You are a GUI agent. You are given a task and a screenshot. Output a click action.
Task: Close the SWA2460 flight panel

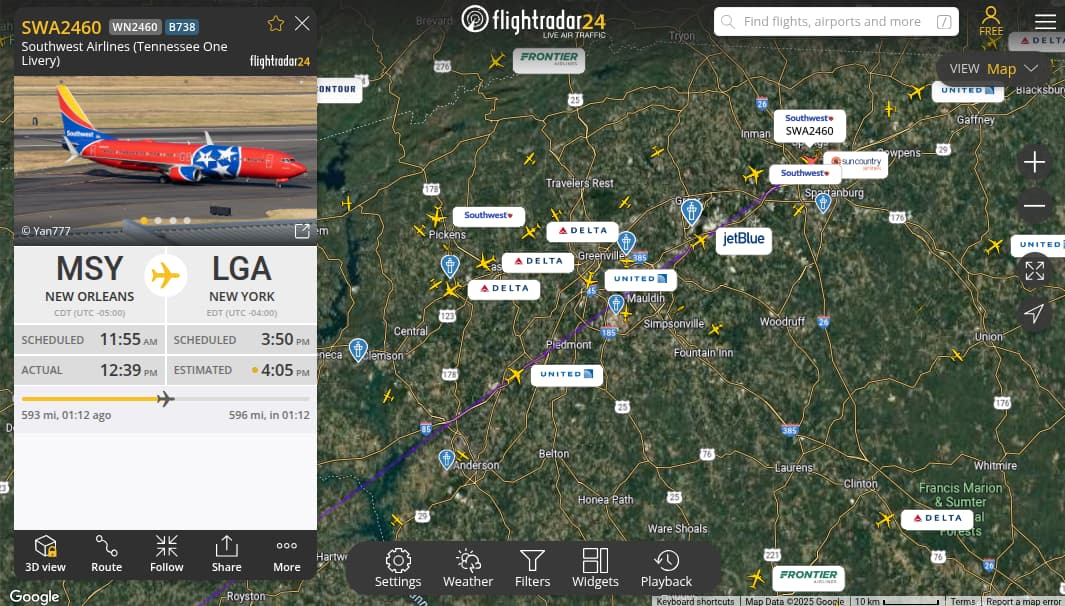(x=302, y=24)
